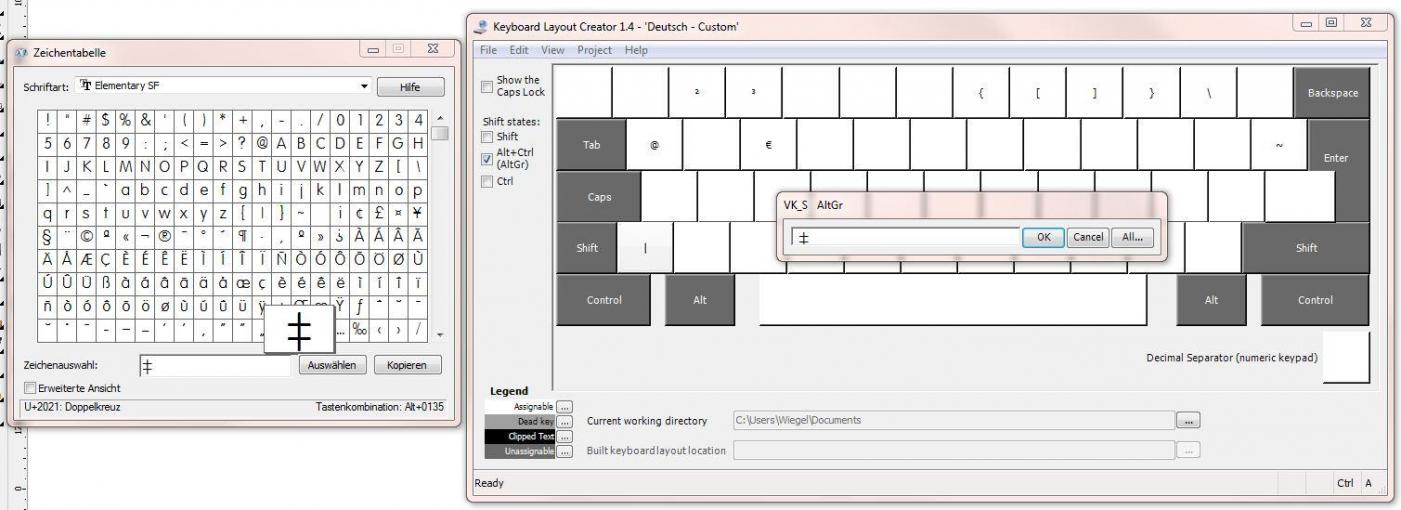This screenshot has height=510, width=1401.
Task: Select the ® character in the character grid
Action: click(164, 238)
